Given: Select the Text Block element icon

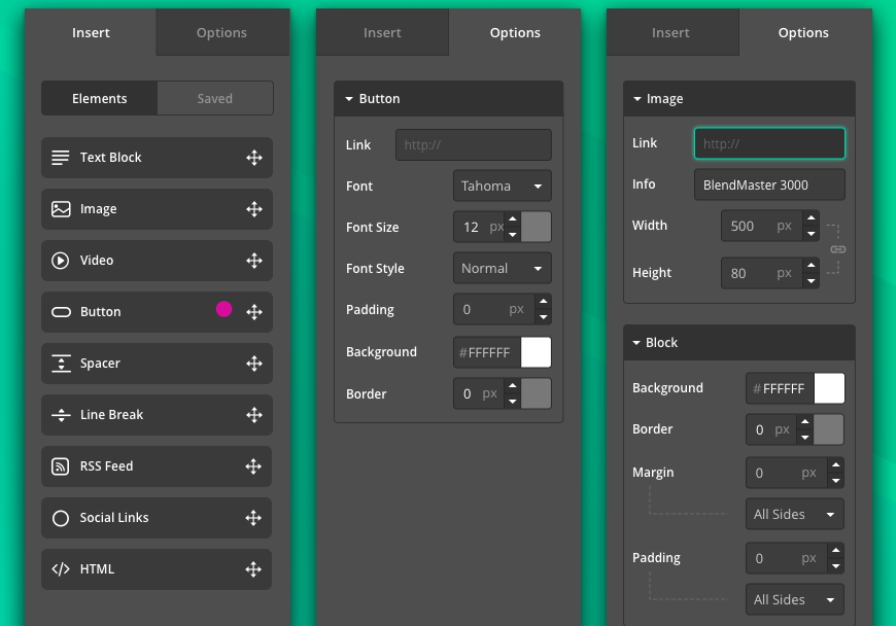Looking at the screenshot, I should point(60,157).
